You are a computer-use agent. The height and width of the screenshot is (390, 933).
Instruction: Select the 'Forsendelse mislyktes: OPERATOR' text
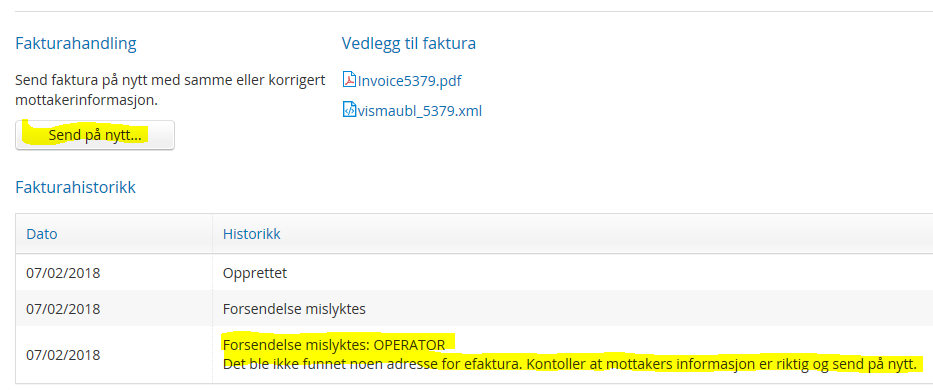(x=334, y=345)
